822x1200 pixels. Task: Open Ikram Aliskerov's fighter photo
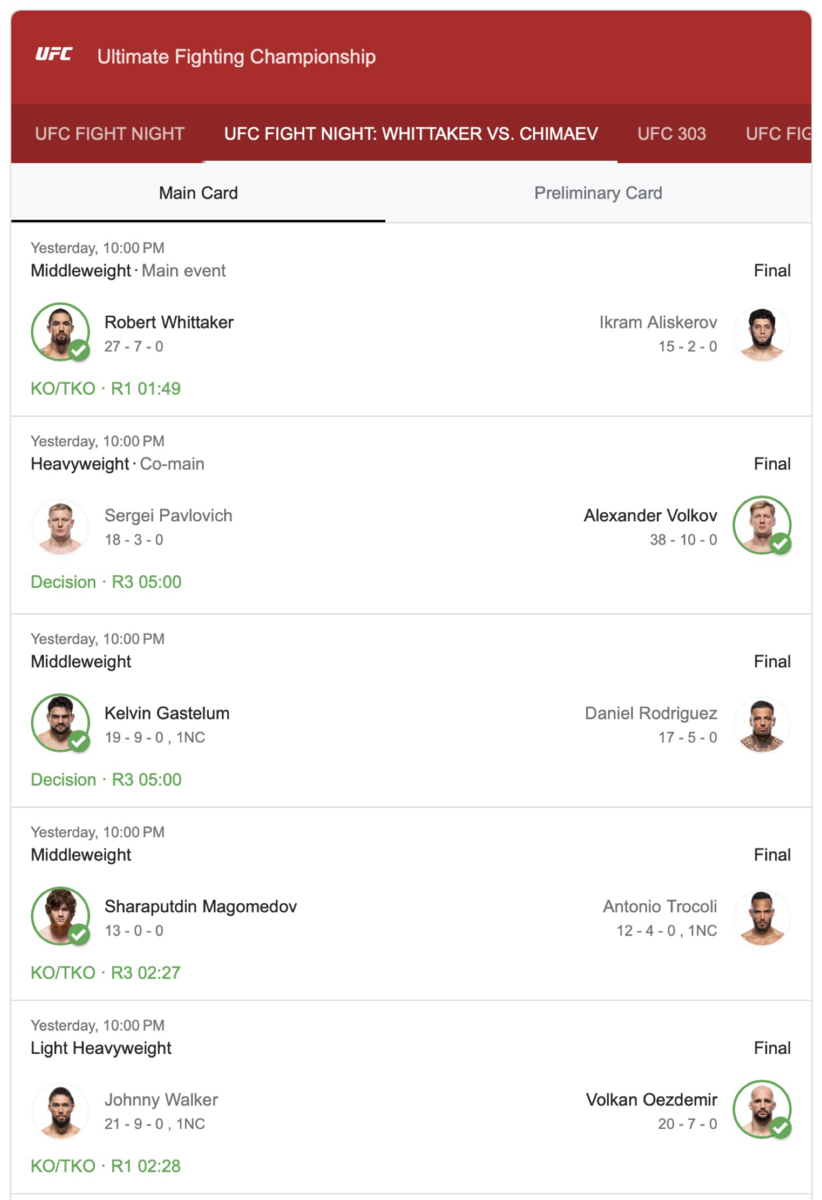pyautogui.click(x=762, y=334)
